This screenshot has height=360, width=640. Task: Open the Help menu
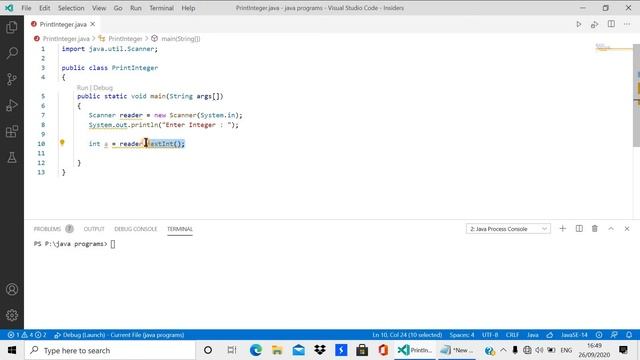pyautogui.click(x=188, y=8)
